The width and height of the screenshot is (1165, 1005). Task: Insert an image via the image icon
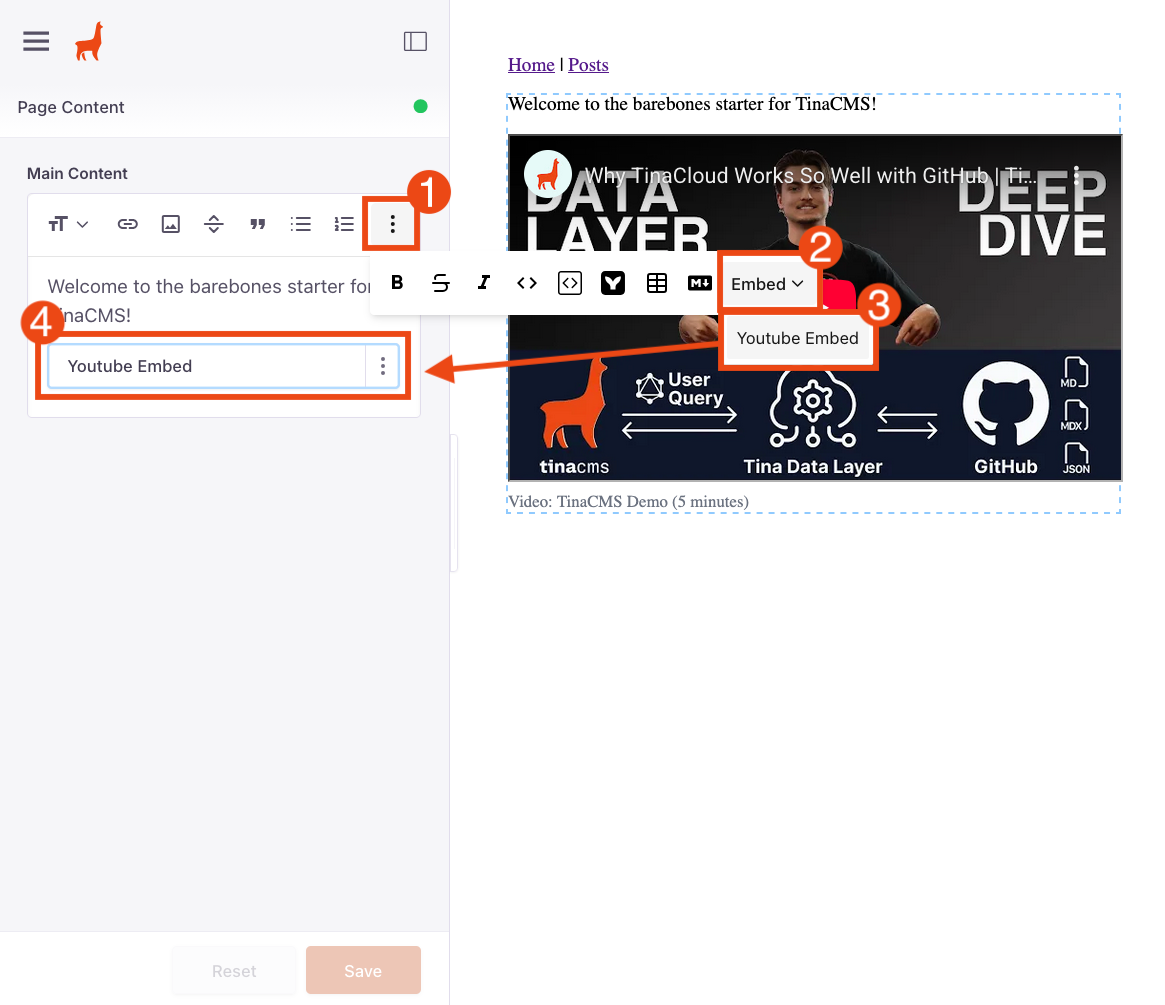click(171, 224)
